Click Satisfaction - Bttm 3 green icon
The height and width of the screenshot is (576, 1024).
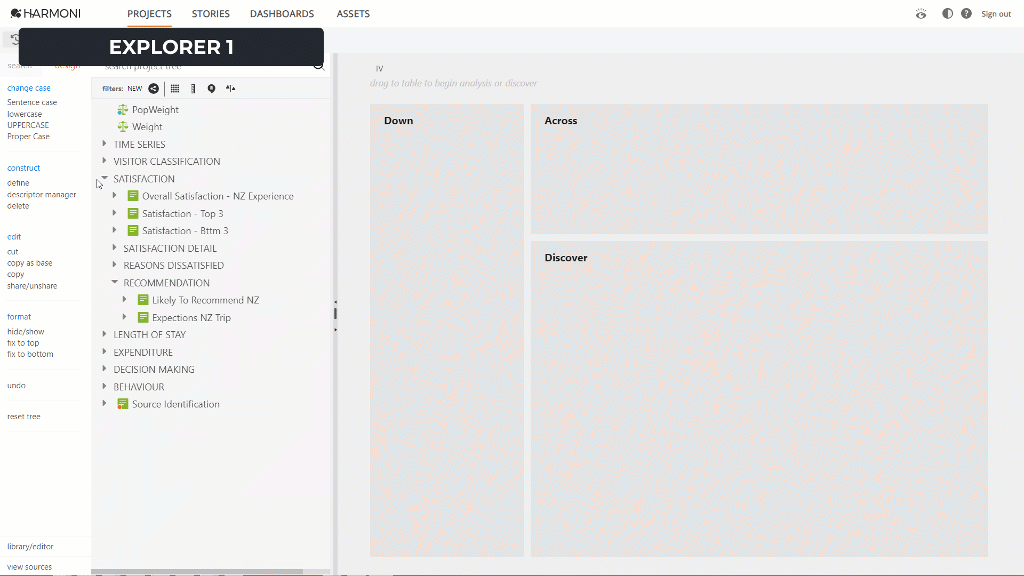tap(133, 231)
